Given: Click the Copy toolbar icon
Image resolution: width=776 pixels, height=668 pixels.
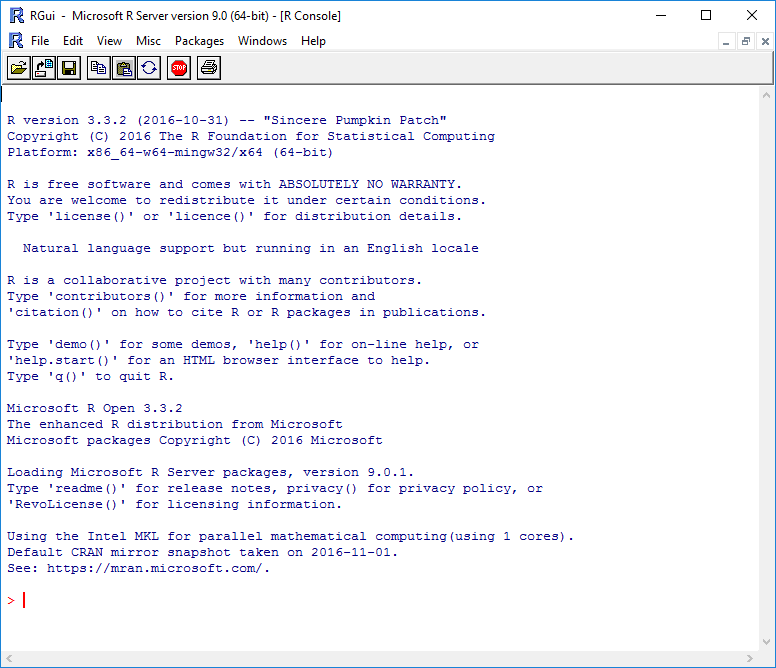Looking at the screenshot, I should click(x=98, y=68).
